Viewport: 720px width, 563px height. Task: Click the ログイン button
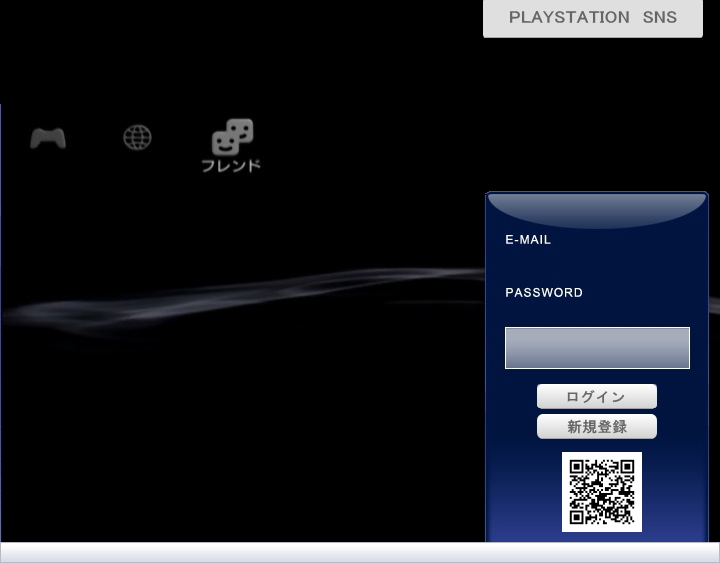coord(596,397)
